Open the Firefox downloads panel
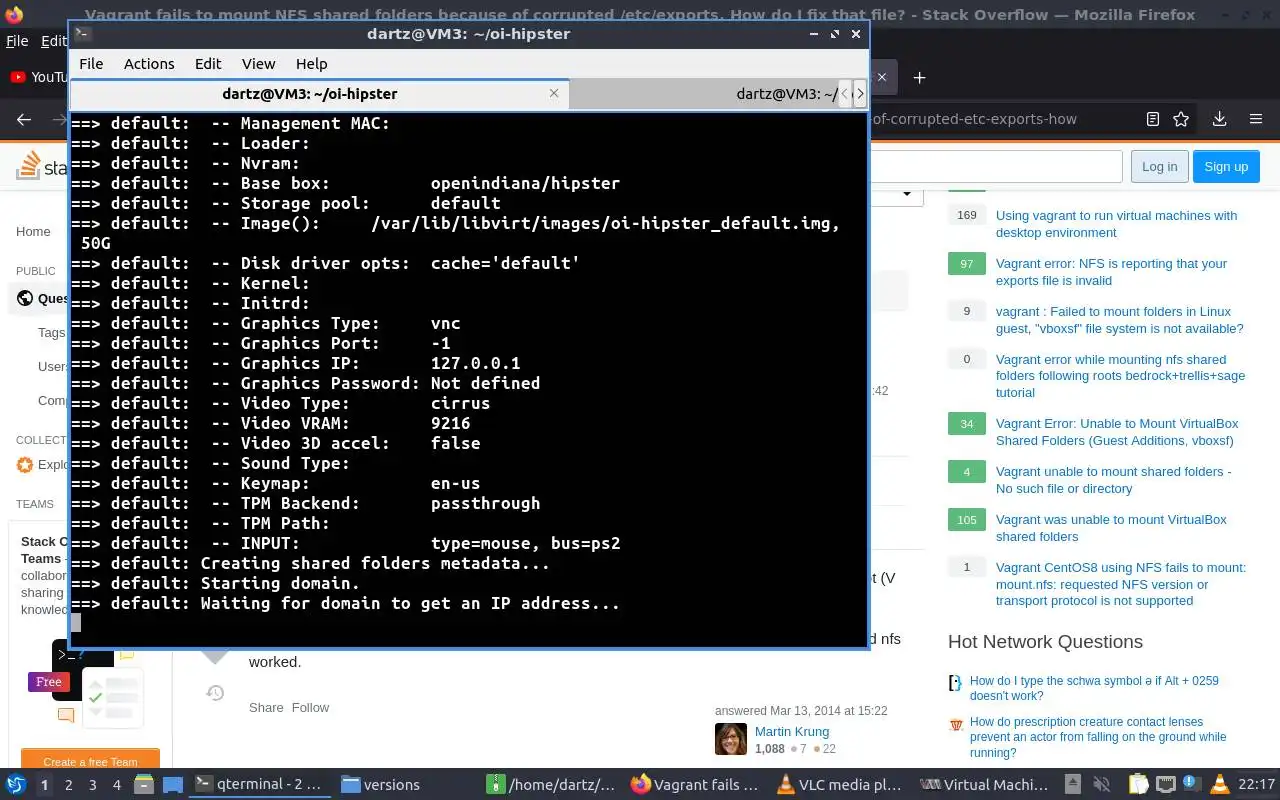 (1219, 119)
